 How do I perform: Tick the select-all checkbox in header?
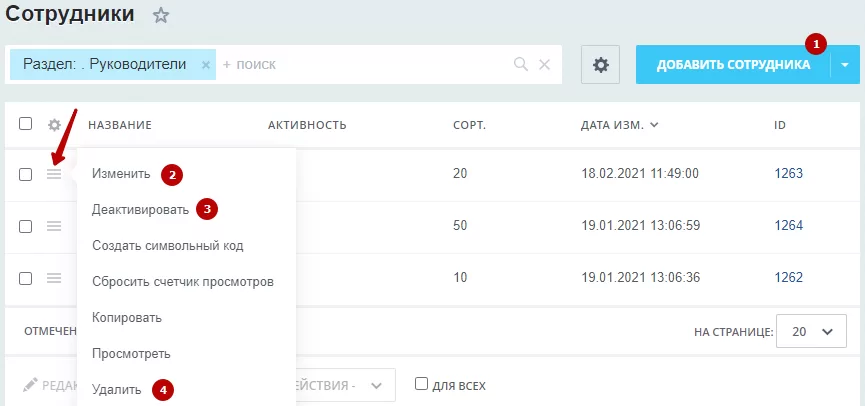coord(25,124)
